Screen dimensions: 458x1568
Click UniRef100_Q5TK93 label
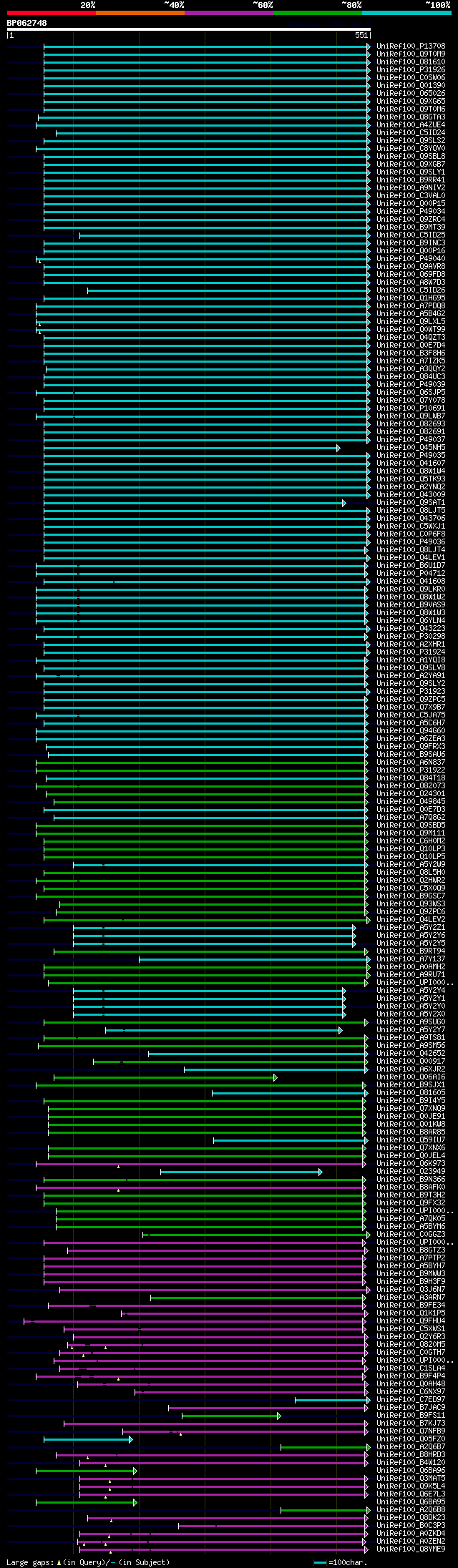tap(411, 479)
